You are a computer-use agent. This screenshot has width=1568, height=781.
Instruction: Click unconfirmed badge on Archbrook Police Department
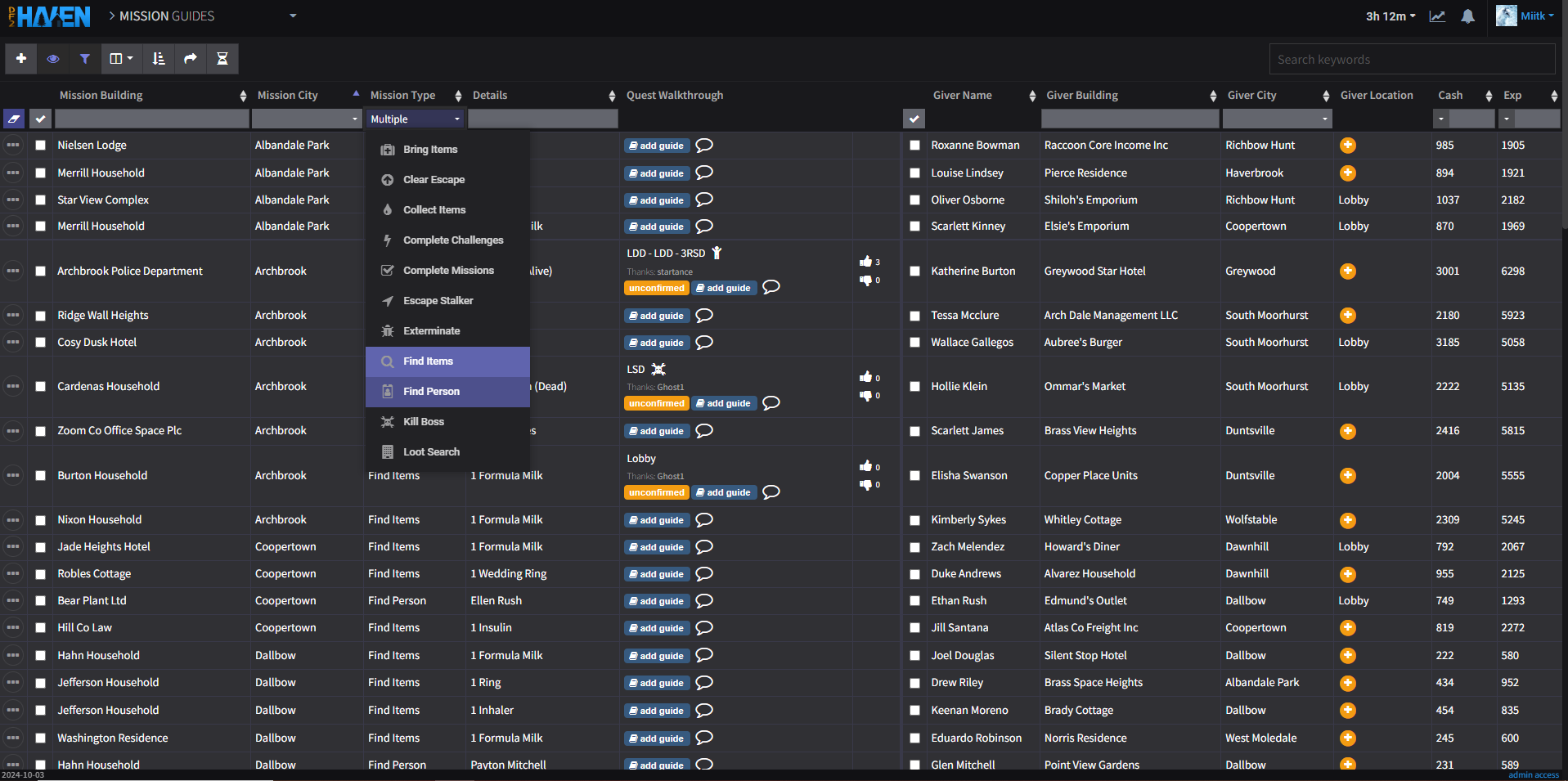point(656,288)
